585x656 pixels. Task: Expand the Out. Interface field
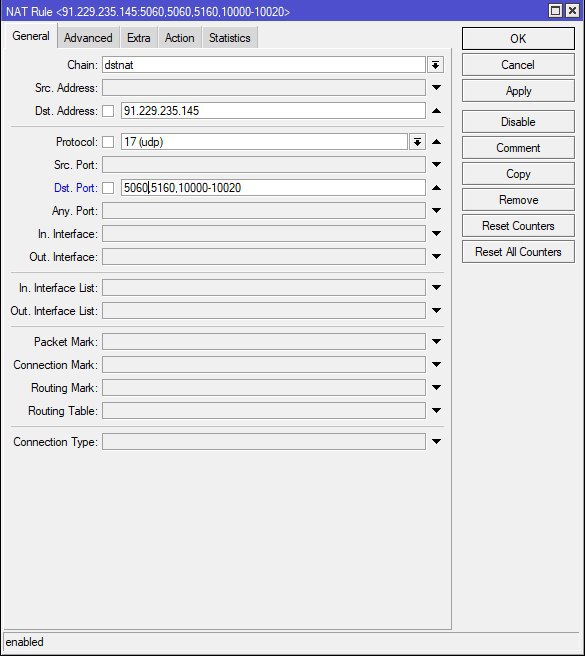click(436, 256)
